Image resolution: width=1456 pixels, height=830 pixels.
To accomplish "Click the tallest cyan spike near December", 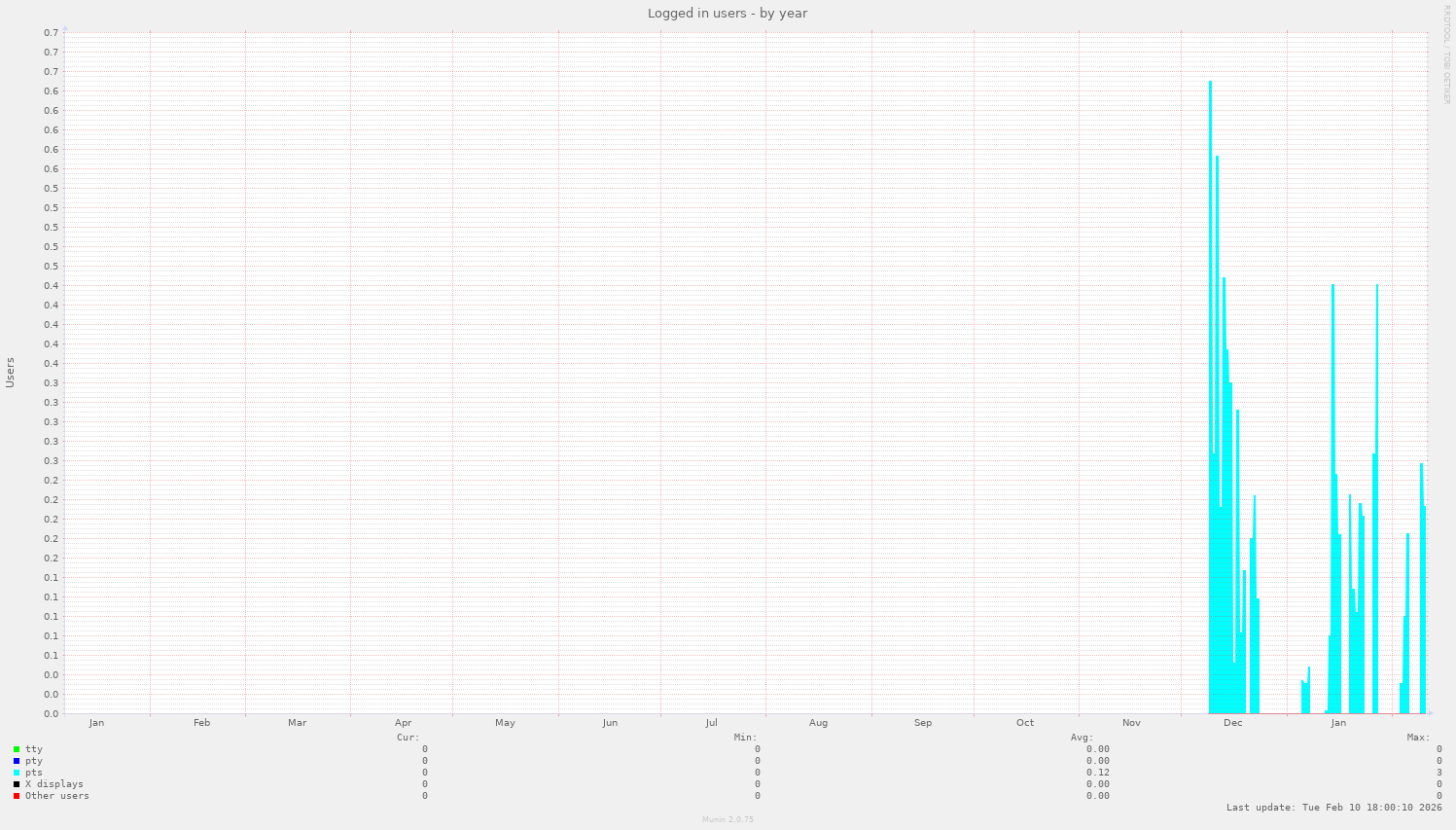I will click(x=1210, y=389).
